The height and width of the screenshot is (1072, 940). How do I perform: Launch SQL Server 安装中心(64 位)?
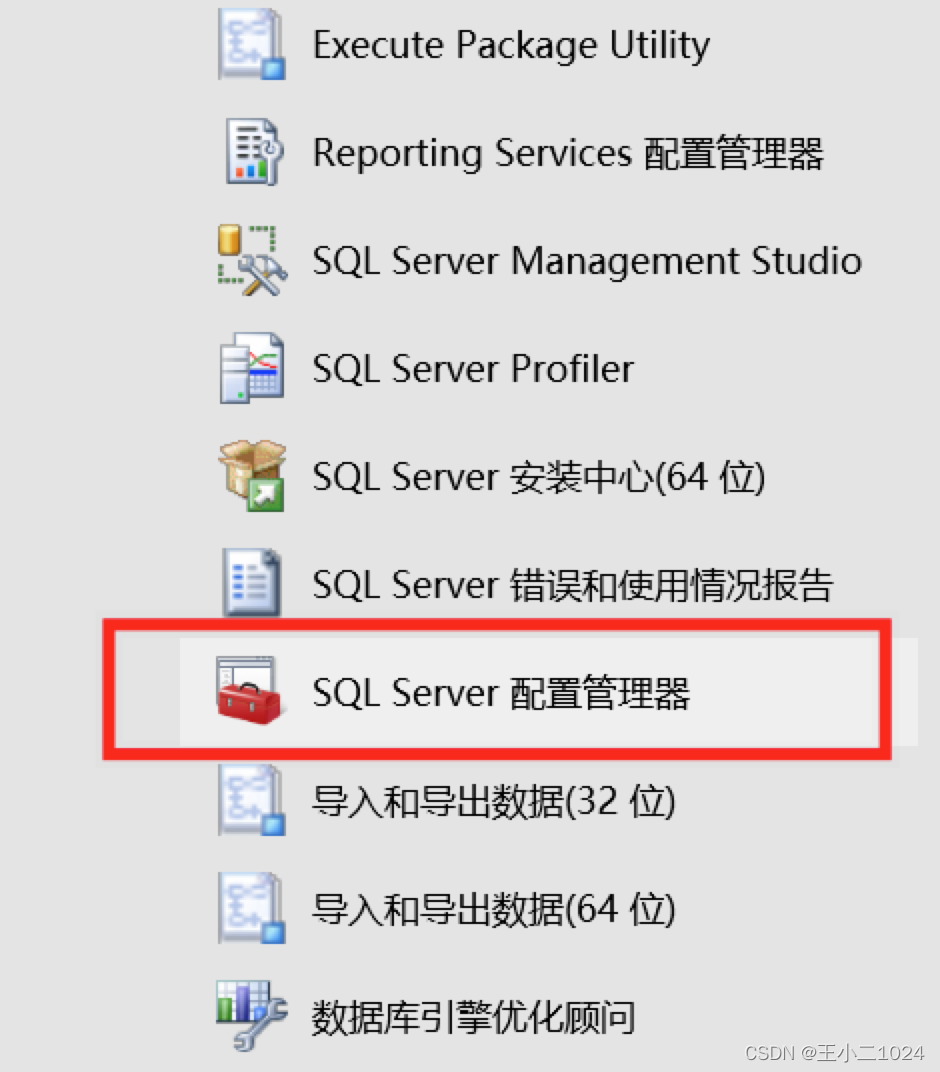tap(538, 476)
